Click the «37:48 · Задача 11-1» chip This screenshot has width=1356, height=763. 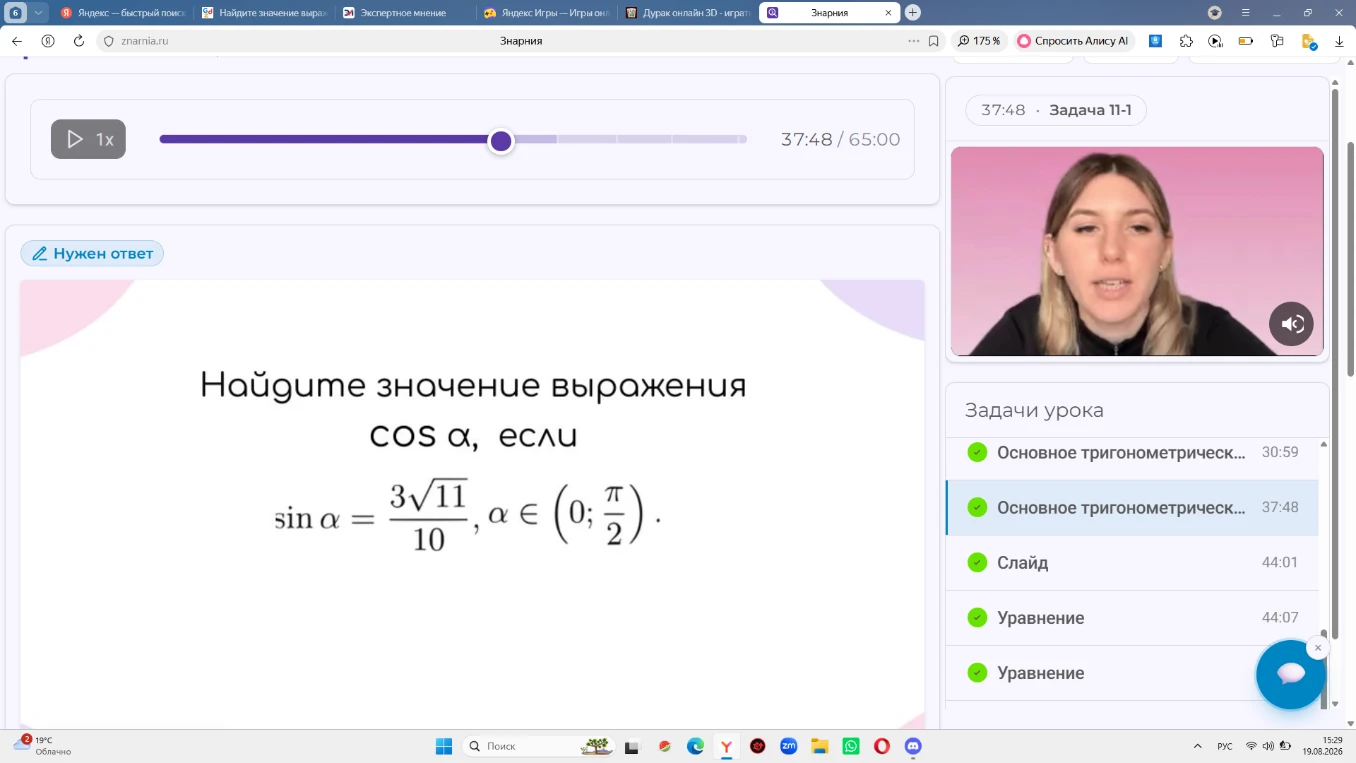[1056, 110]
